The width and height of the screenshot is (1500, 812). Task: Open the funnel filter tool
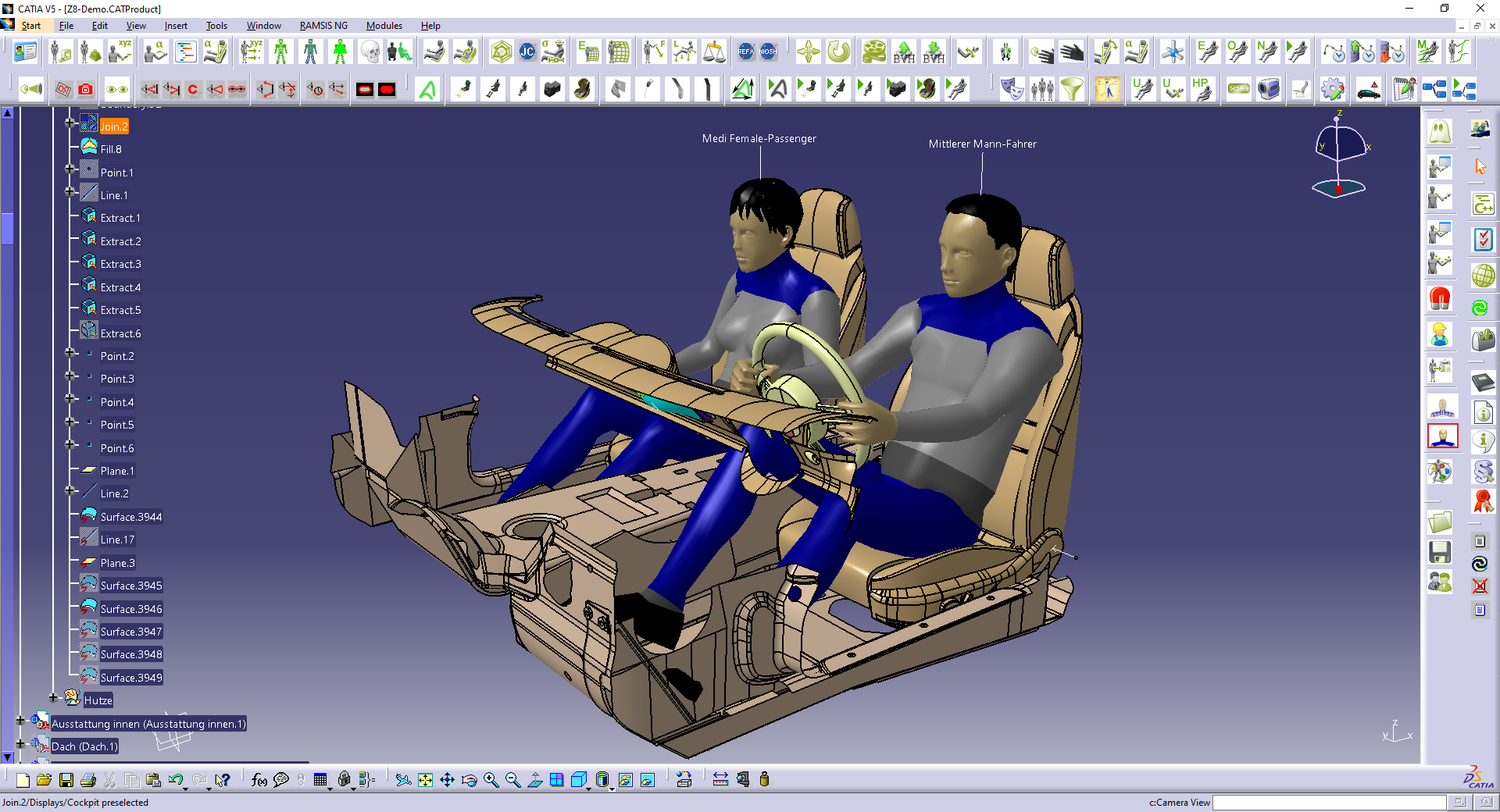click(x=1072, y=90)
